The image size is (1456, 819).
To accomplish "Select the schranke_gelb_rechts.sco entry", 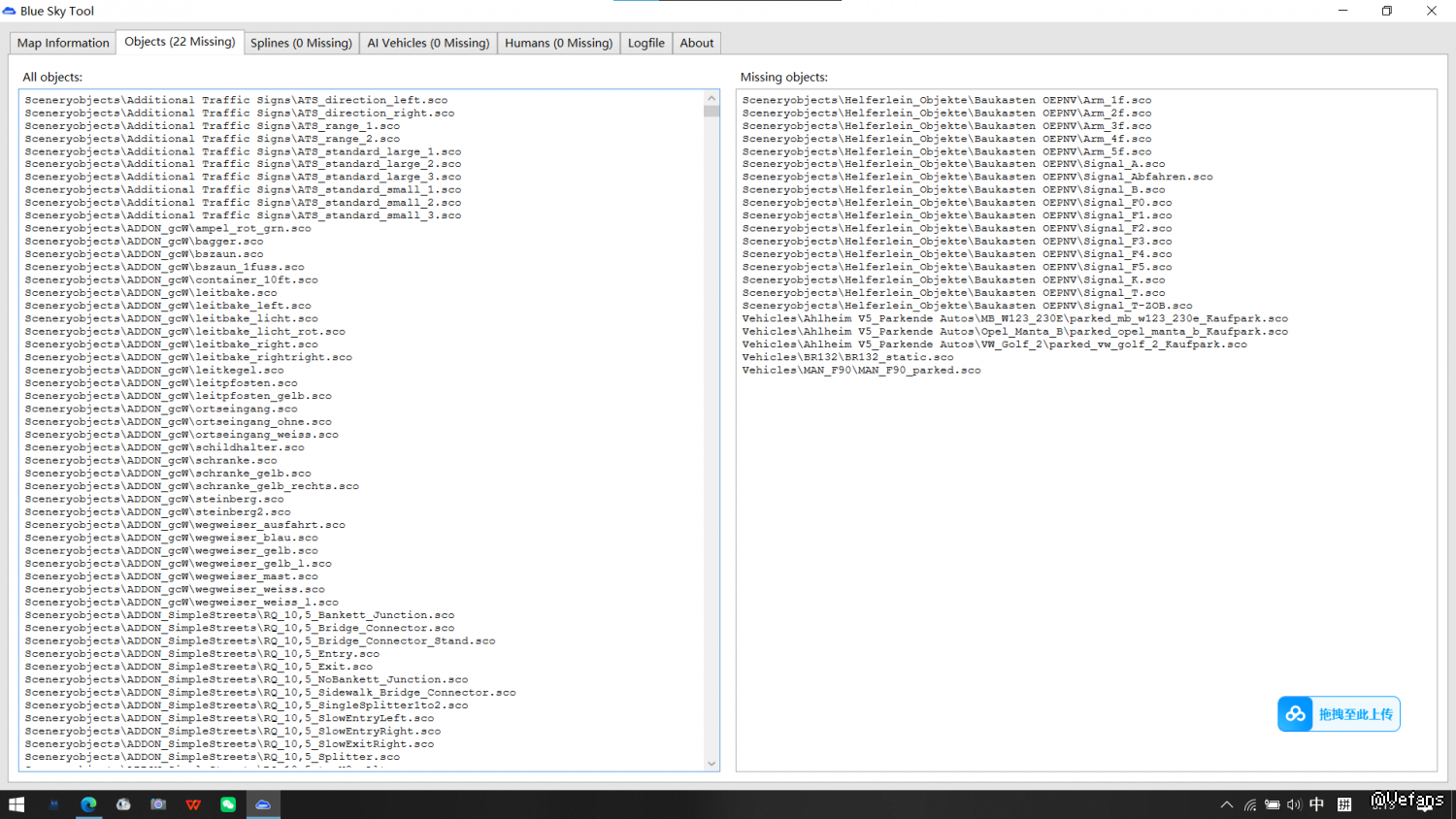I will click(x=192, y=486).
